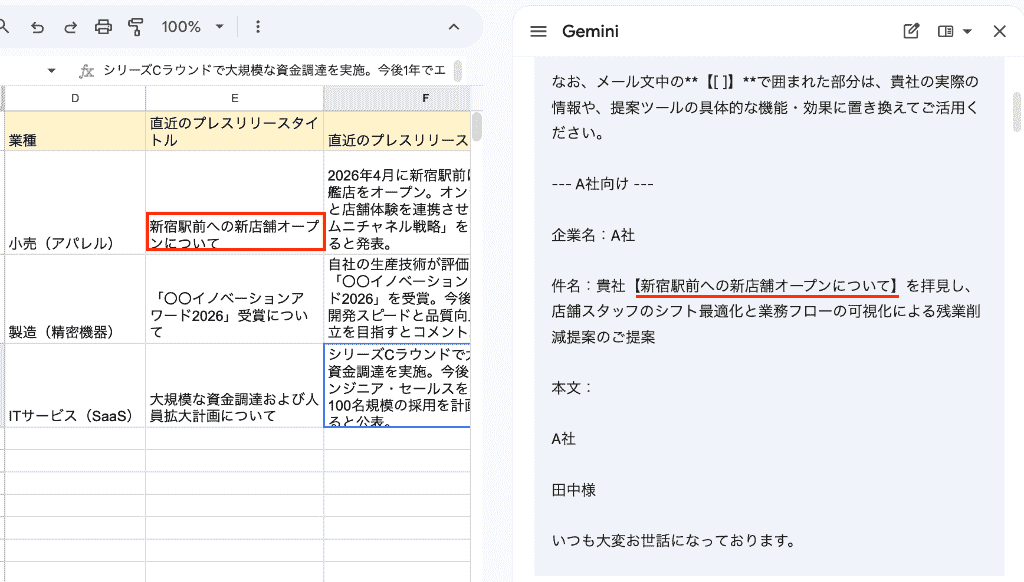This screenshot has height=582, width=1024.
Task: Expand the Gemini panel layout dropdown arrow
Action: point(967,31)
